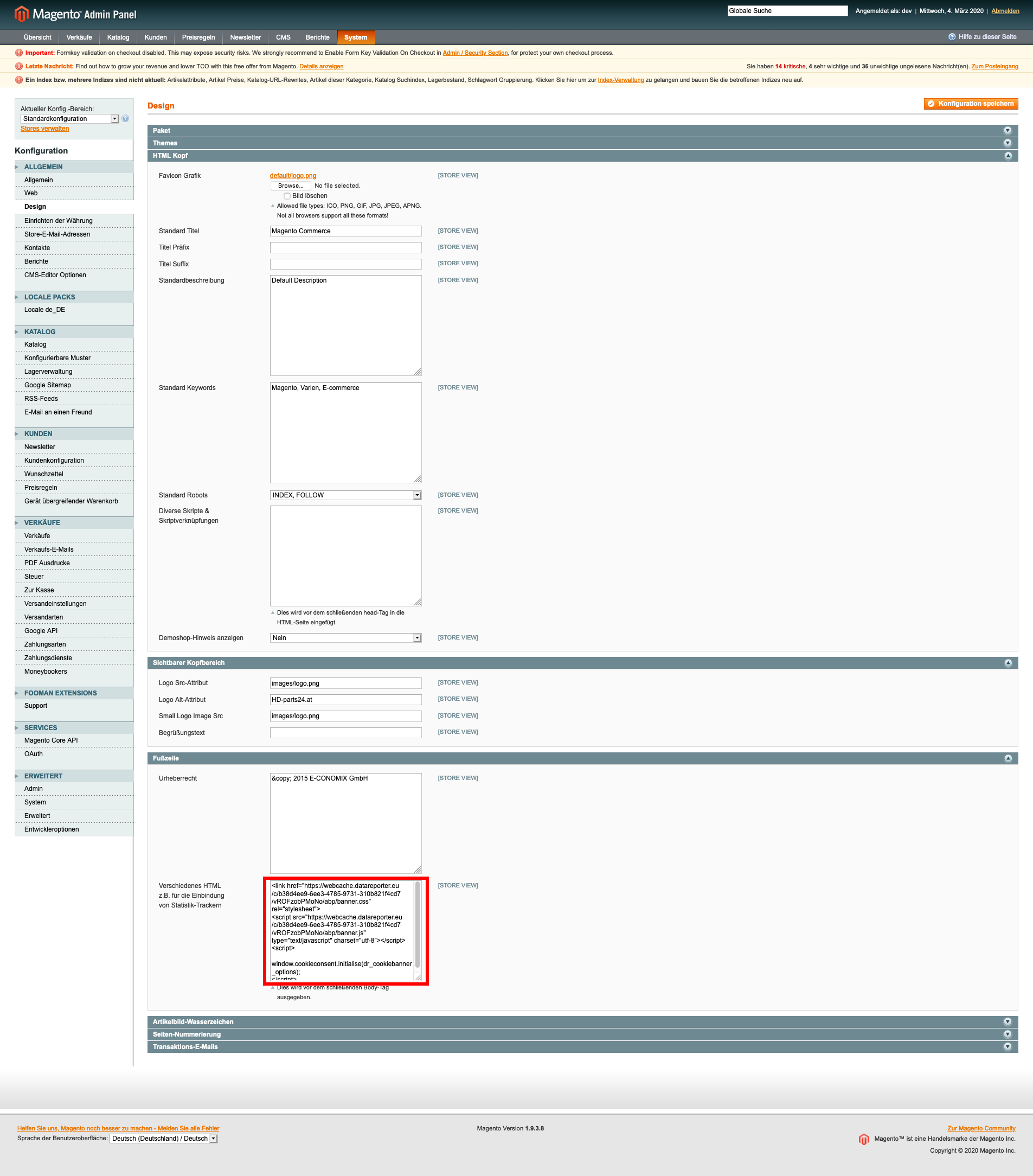This screenshot has width=1033, height=1176.
Task: Open Entwickleroptionen in sidebar
Action: [x=52, y=829]
